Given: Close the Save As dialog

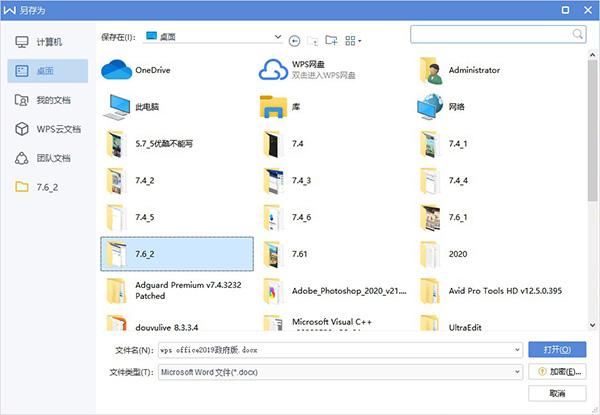Looking at the screenshot, I should (588, 10).
